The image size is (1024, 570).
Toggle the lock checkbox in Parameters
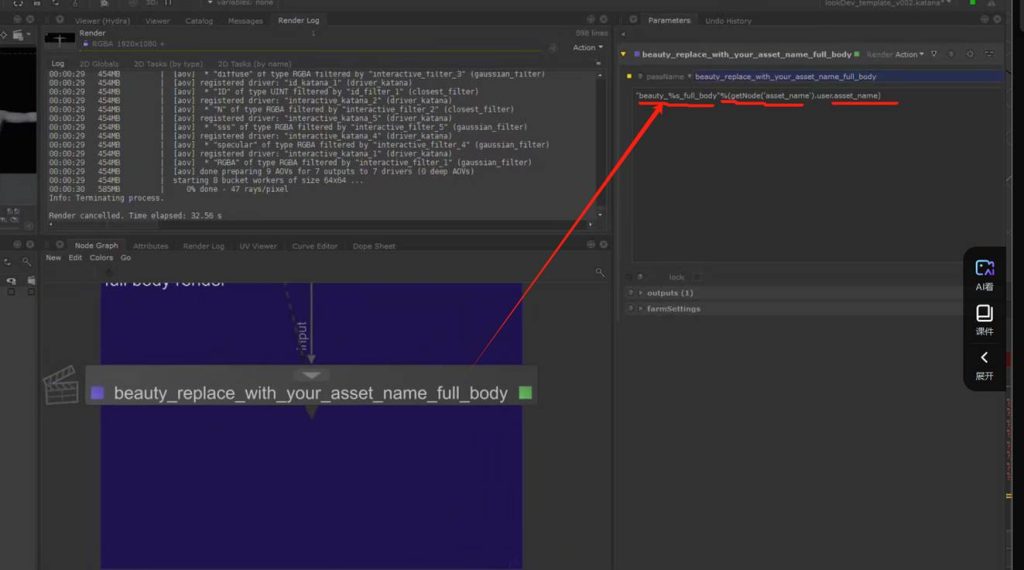click(x=697, y=277)
